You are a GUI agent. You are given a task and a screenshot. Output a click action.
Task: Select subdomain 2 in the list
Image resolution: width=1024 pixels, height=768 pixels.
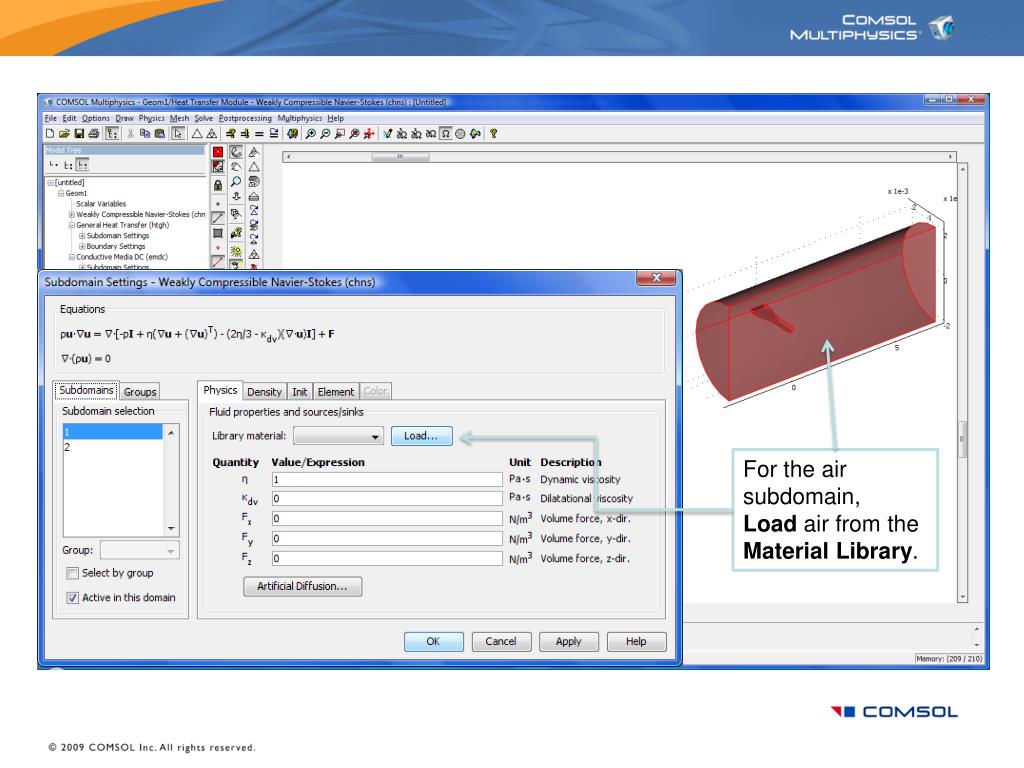(112, 447)
